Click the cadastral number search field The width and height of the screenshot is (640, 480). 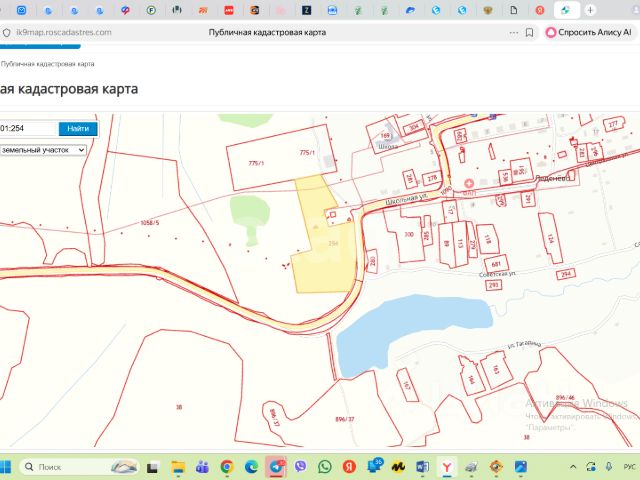click(x=28, y=129)
